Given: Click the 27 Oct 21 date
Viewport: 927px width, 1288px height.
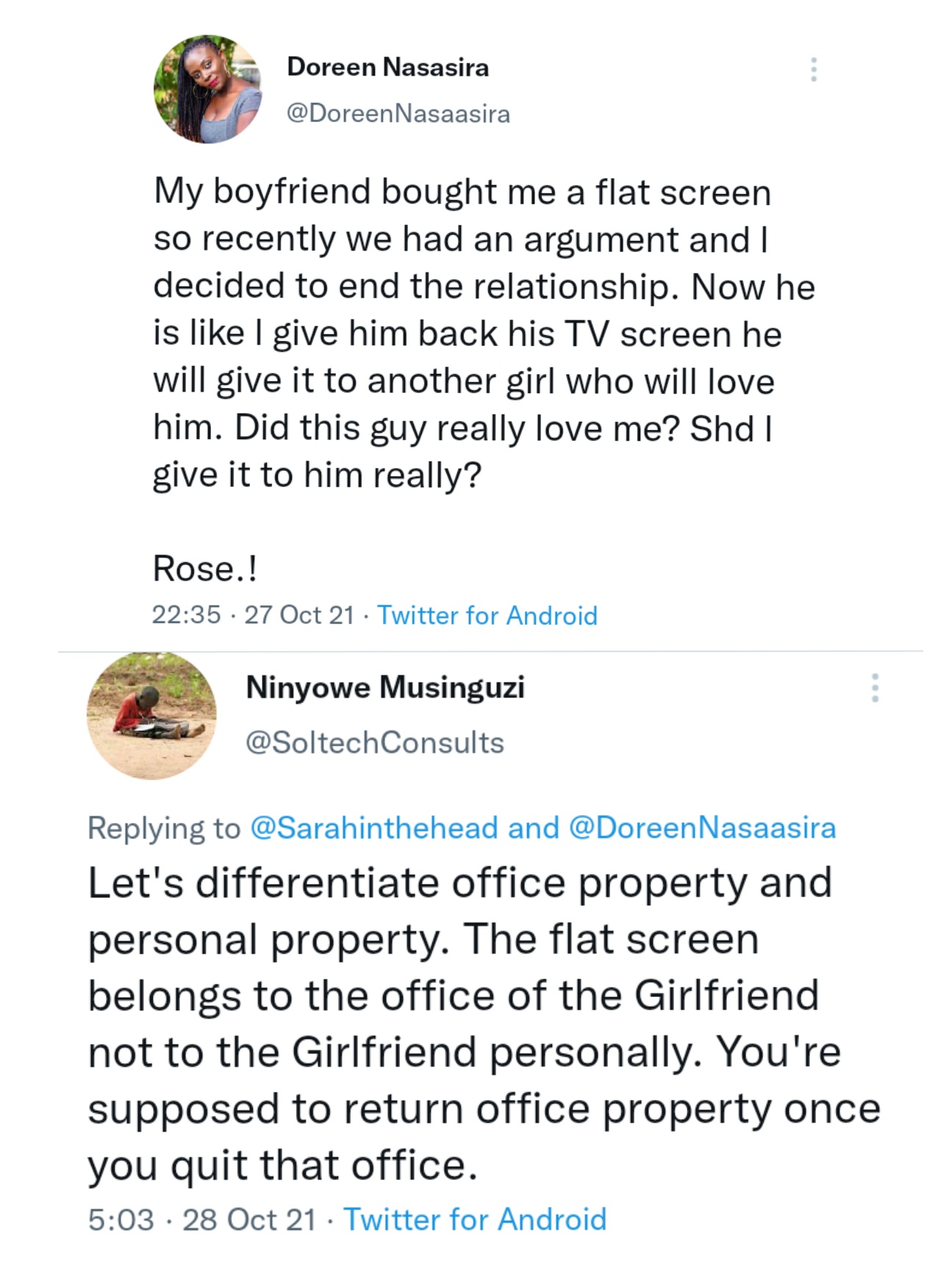Looking at the screenshot, I should click(299, 615).
